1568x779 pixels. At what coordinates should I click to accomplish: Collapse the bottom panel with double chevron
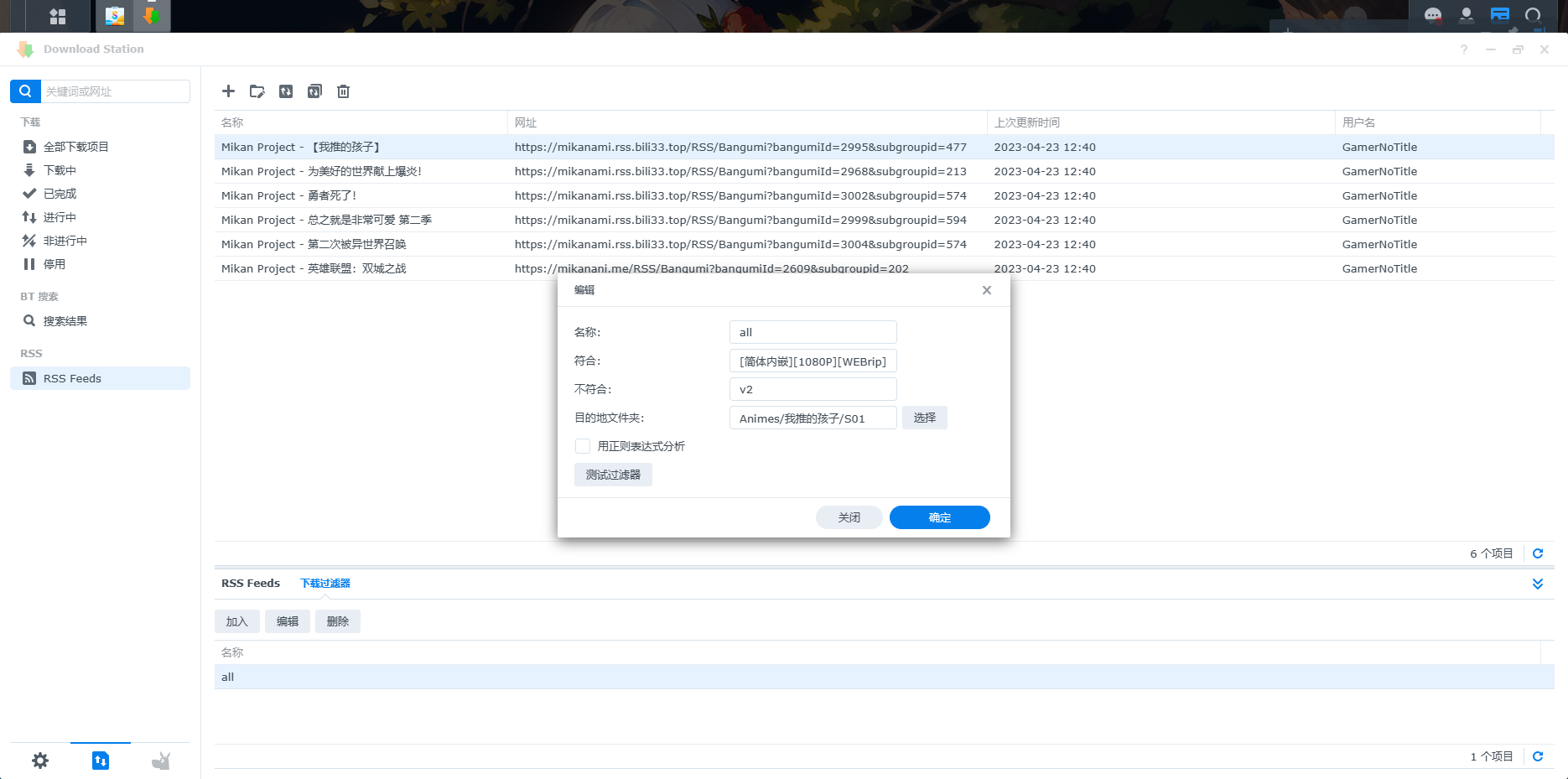coord(1538,584)
